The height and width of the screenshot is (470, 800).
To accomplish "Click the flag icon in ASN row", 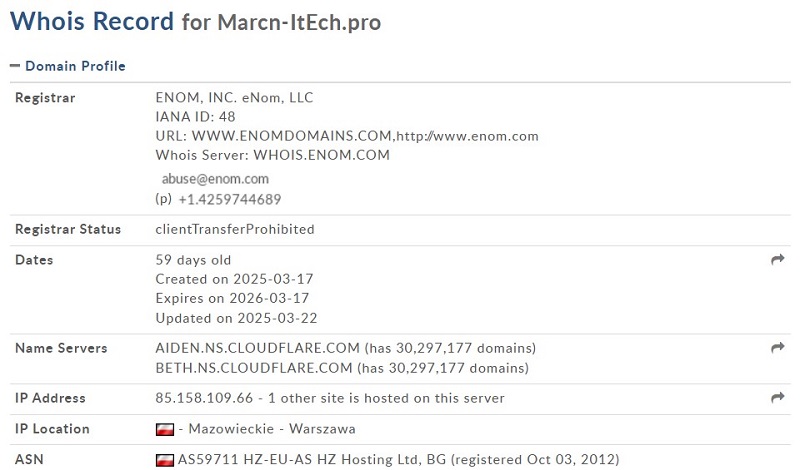I will click(165, 460).
